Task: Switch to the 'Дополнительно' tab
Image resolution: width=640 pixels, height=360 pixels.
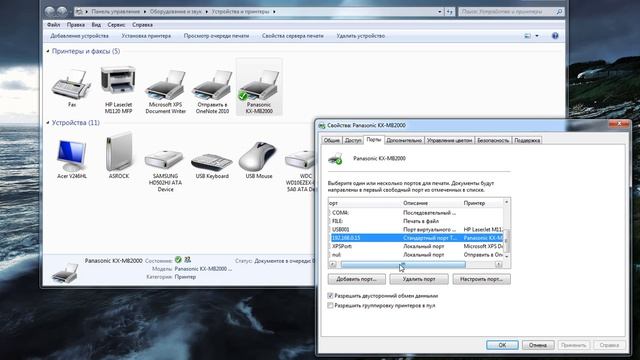Action: tap(404, 140)
